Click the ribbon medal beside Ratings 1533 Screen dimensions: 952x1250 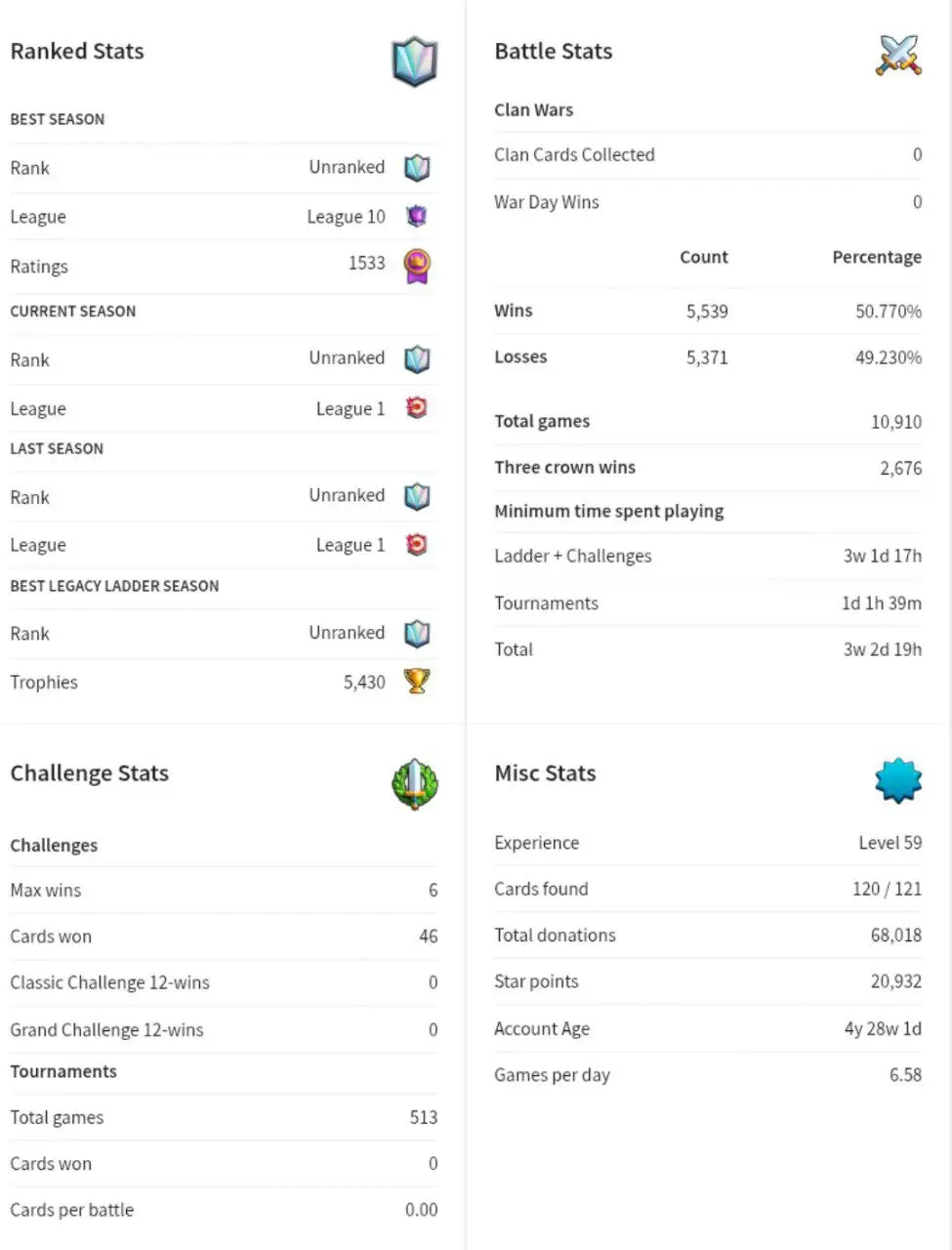417,265
